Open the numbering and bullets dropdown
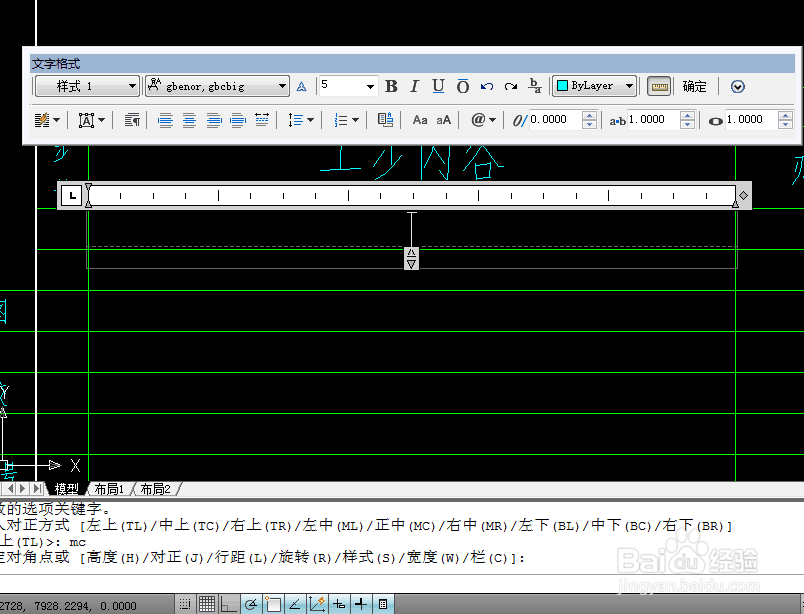Image resolution: width=804 pixels, height=614 pixels. click(346, 121)
